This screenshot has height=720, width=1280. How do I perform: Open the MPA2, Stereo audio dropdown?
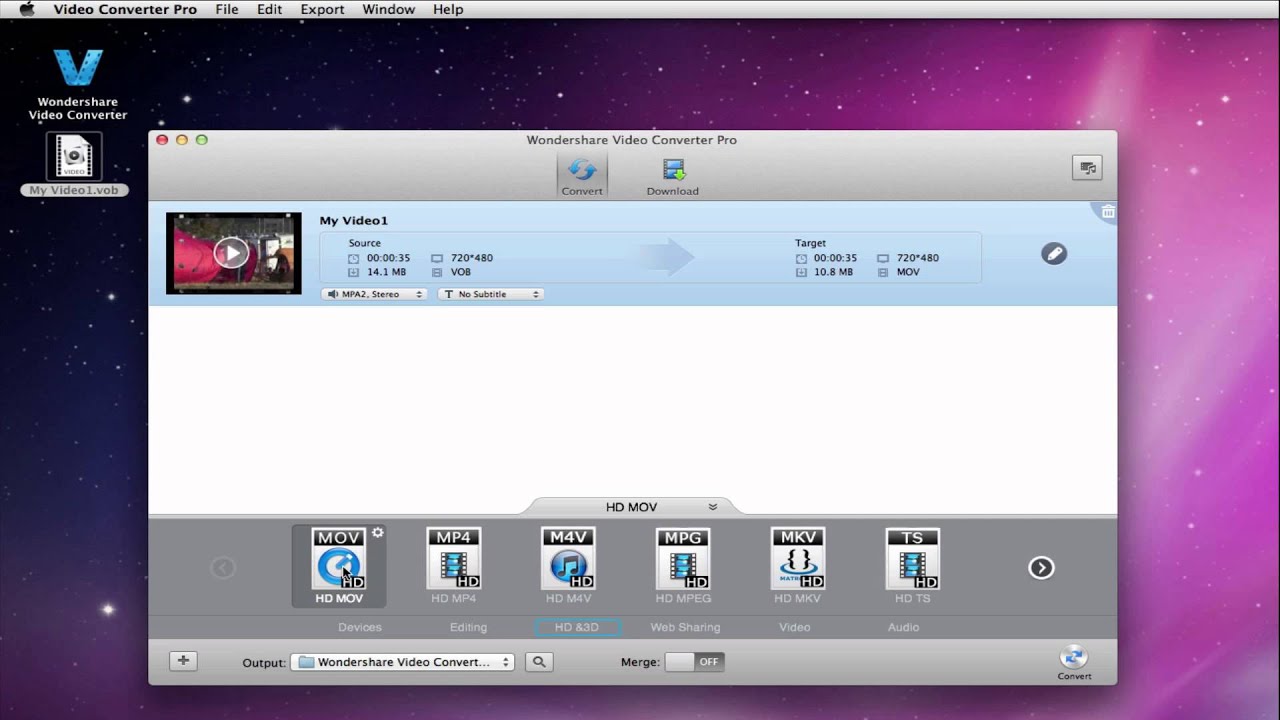375,294
